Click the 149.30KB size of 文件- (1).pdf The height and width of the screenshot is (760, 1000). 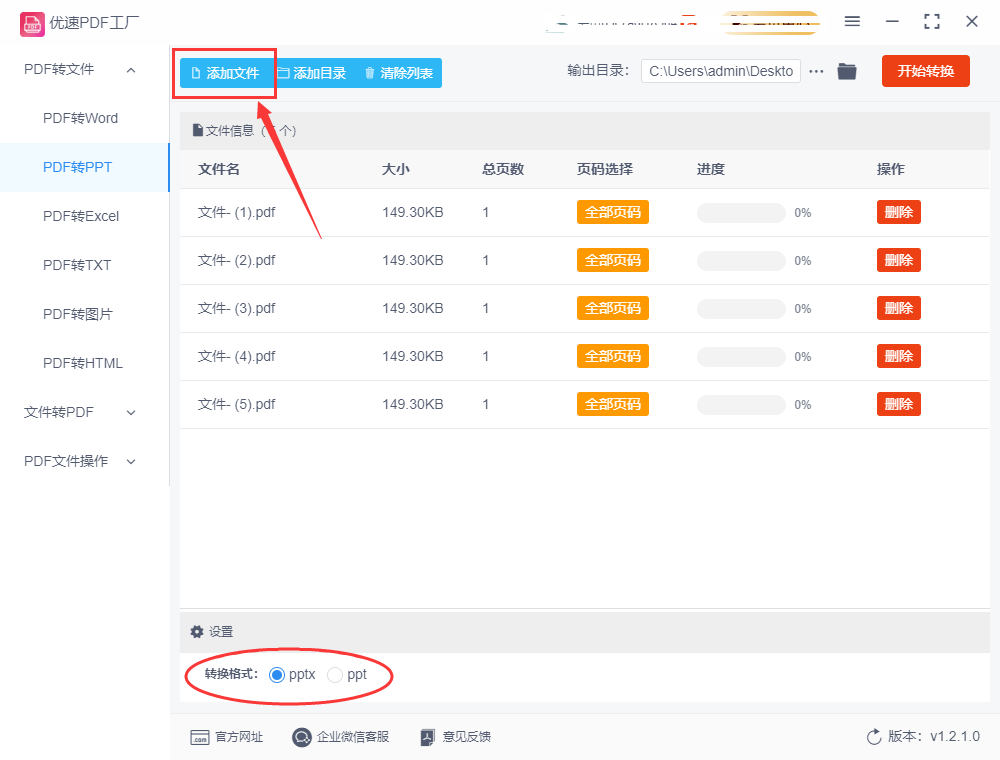(413, 212)
